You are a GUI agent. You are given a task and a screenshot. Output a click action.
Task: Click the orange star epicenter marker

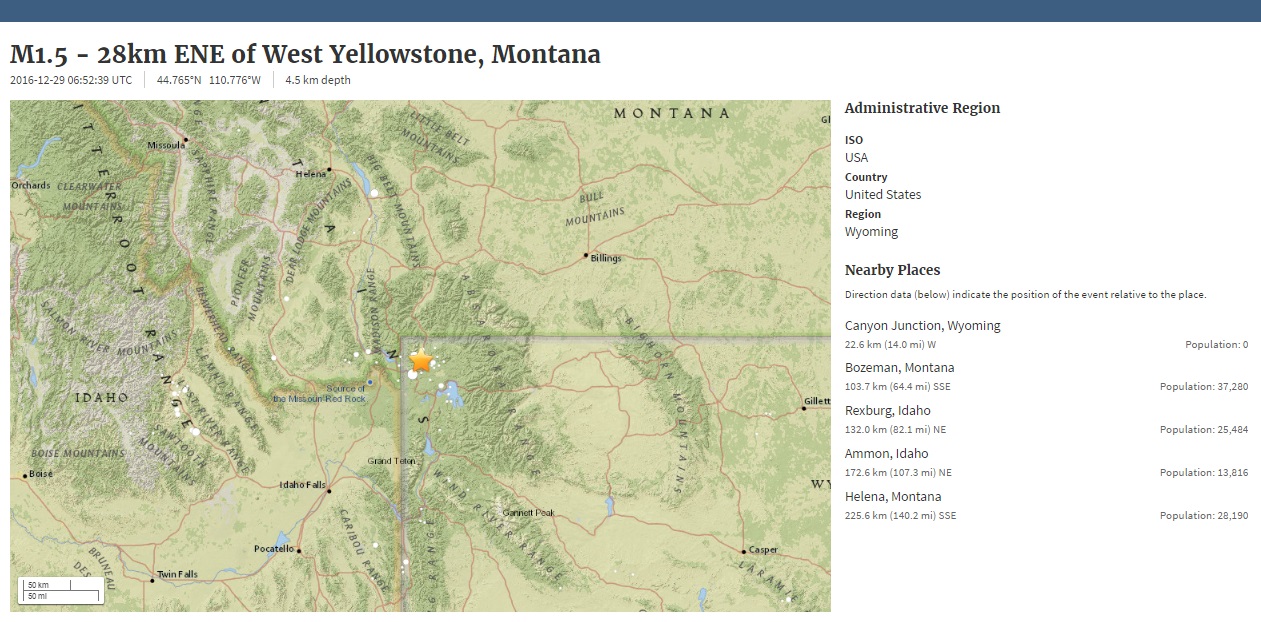[421, 360]
